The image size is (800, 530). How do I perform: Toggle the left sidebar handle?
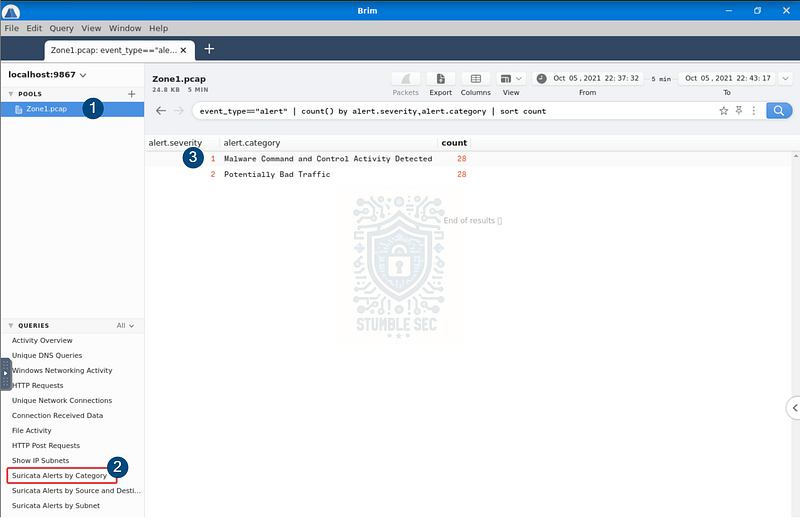click(6, 374)
